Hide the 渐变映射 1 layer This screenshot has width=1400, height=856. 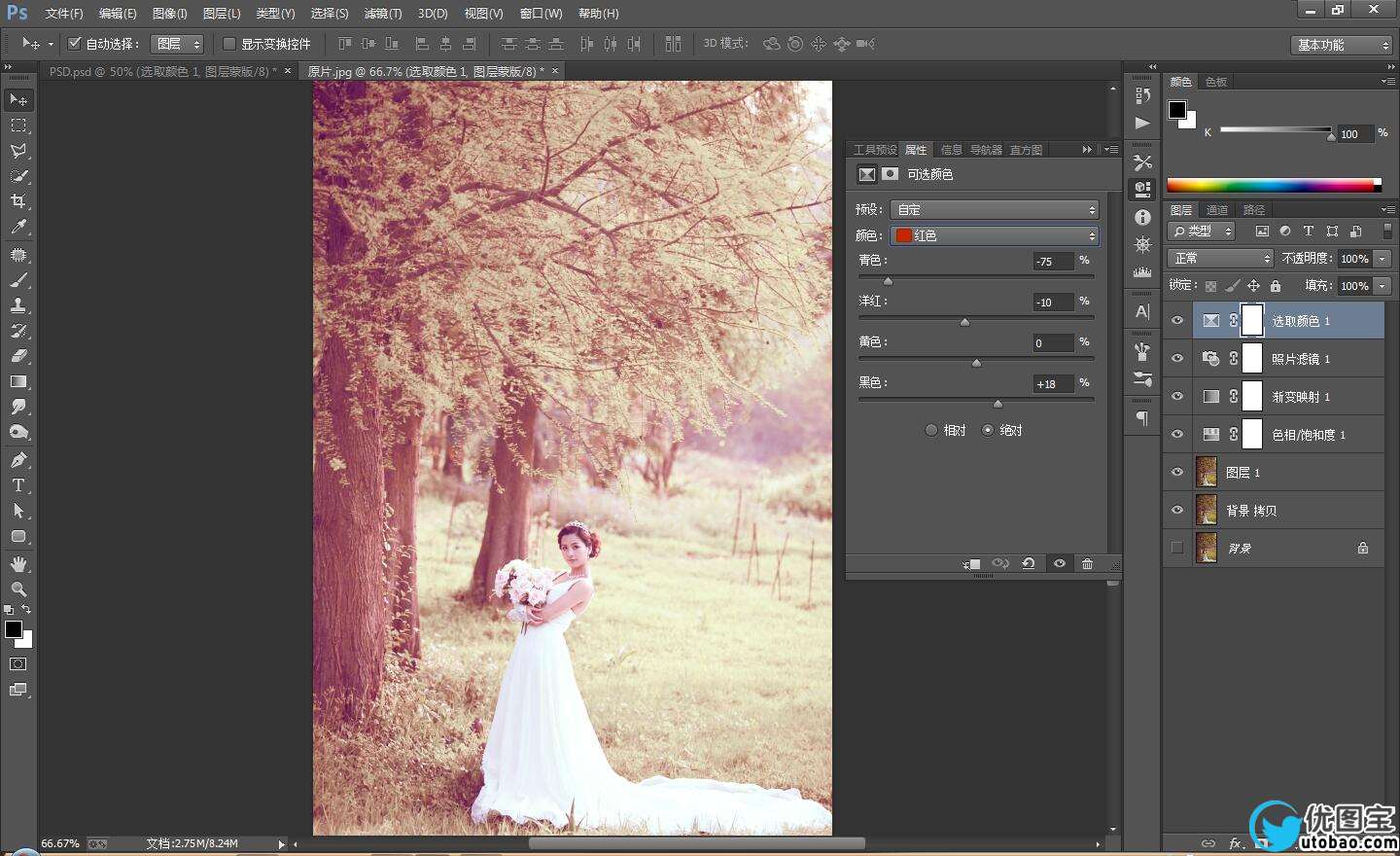pos(1177,397)
